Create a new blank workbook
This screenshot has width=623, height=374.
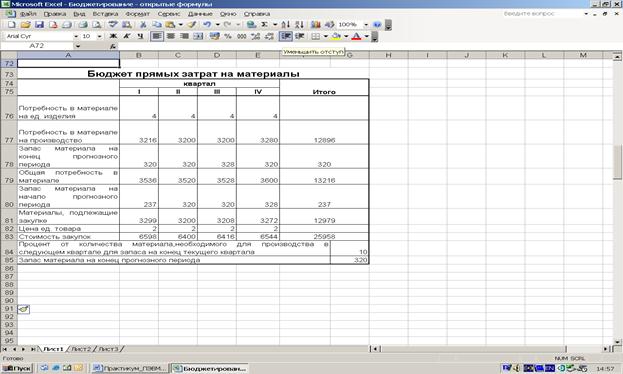[12, 25]
